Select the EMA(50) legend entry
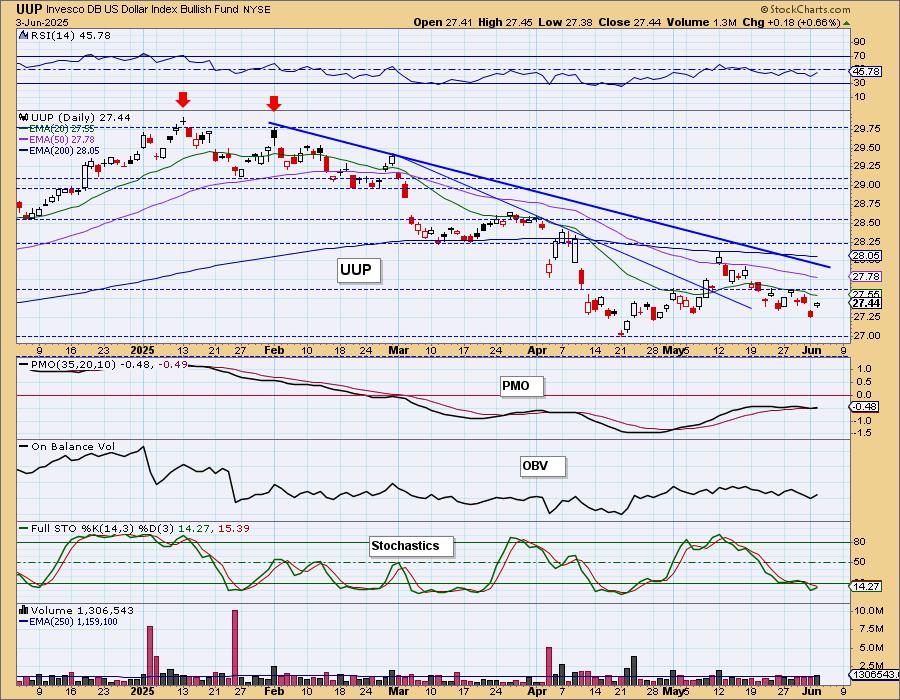900x700 pixels. pos(57,139)
